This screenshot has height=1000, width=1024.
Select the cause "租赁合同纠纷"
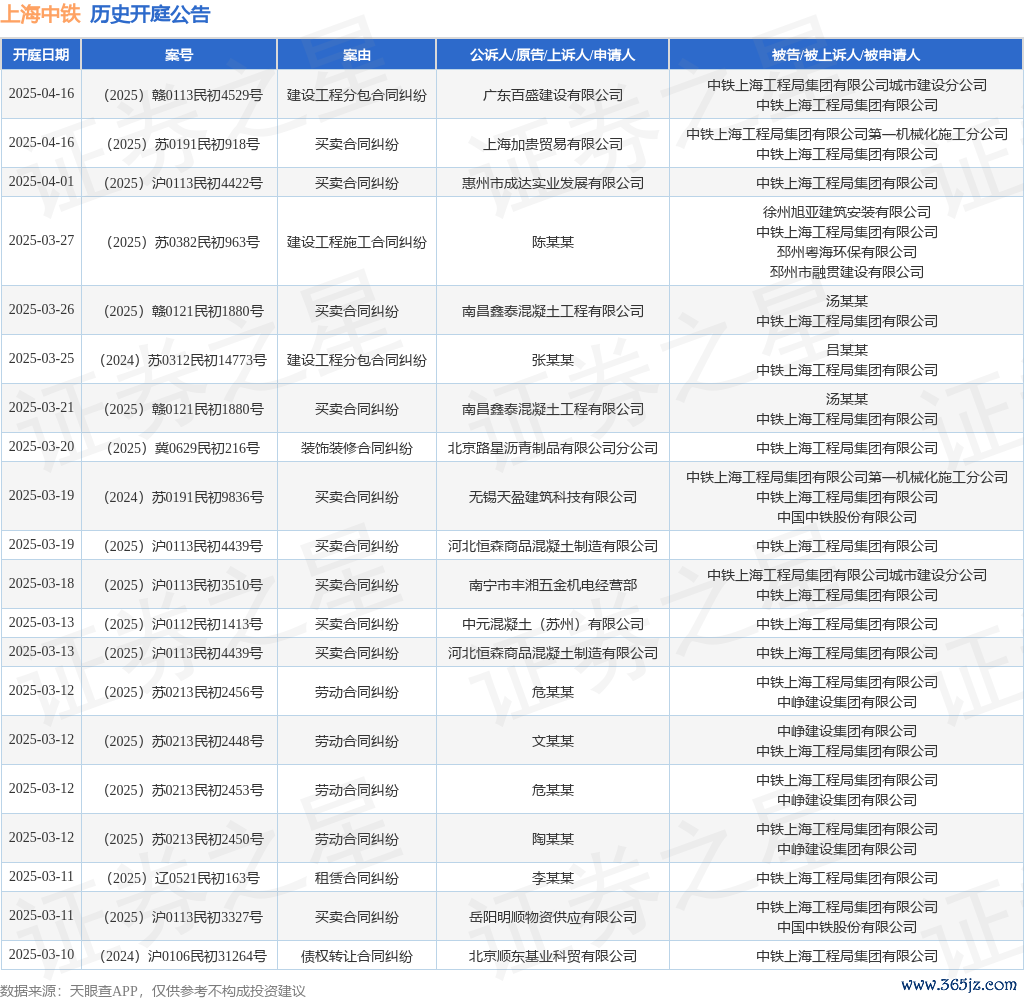(x=357, y=879)
